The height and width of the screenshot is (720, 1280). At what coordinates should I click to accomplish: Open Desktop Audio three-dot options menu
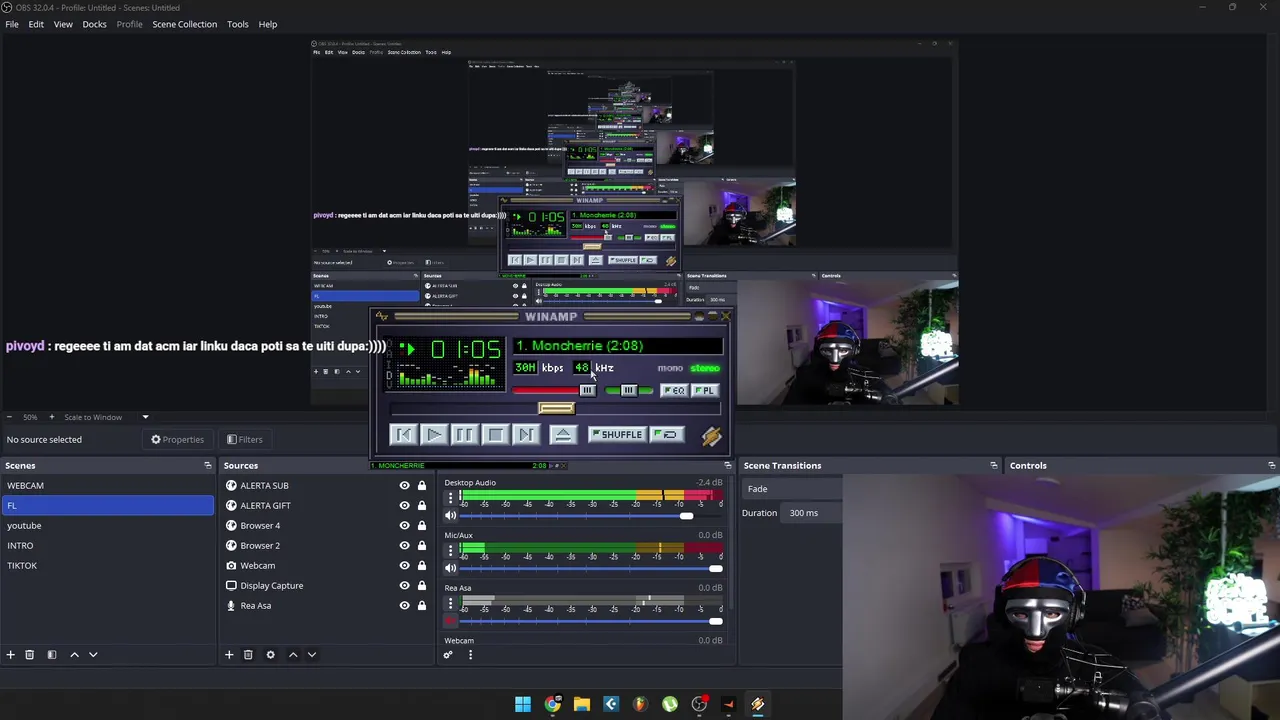(450, 497)
